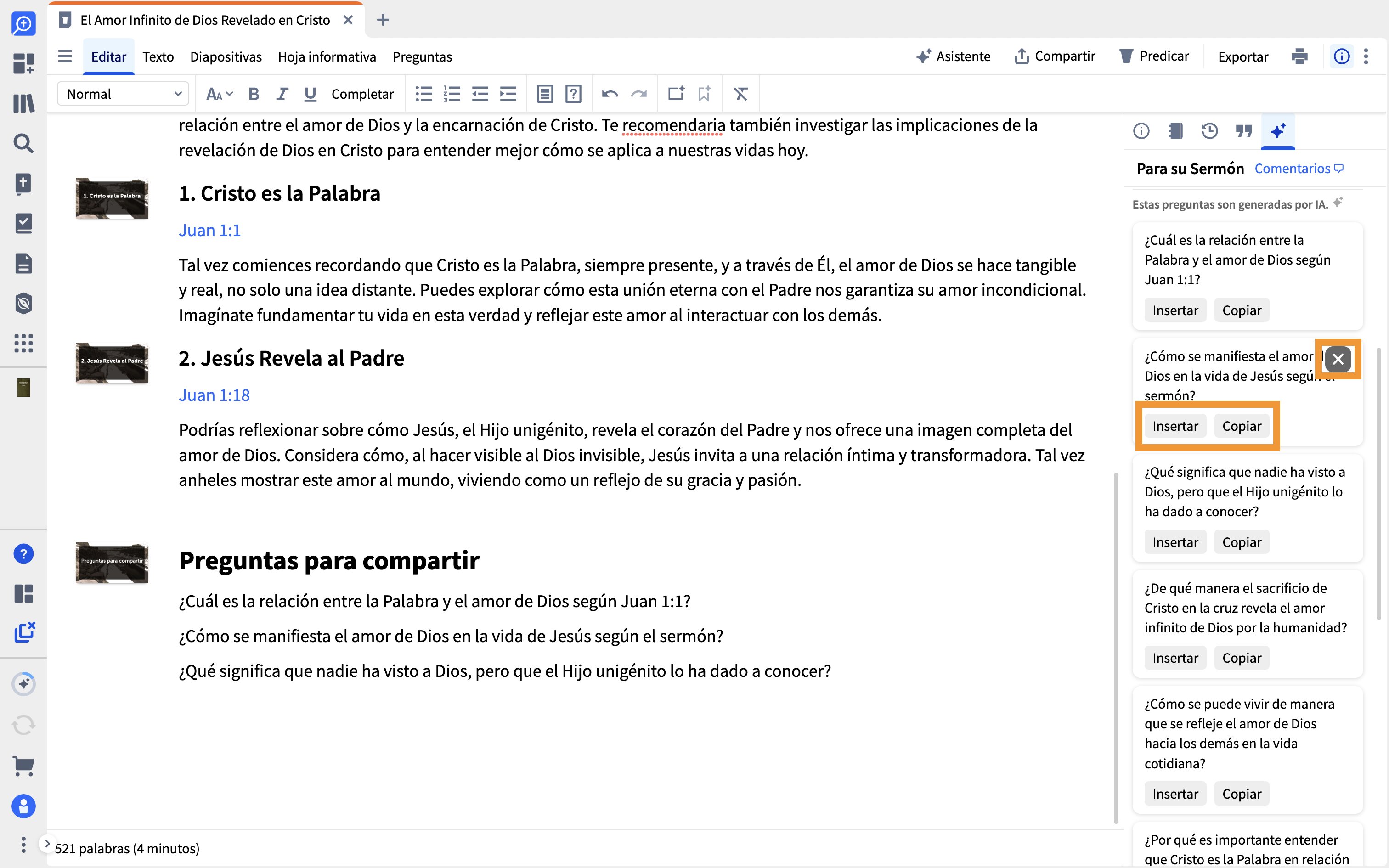
Task: Insert a bulleted list
Action: [423, 94]
